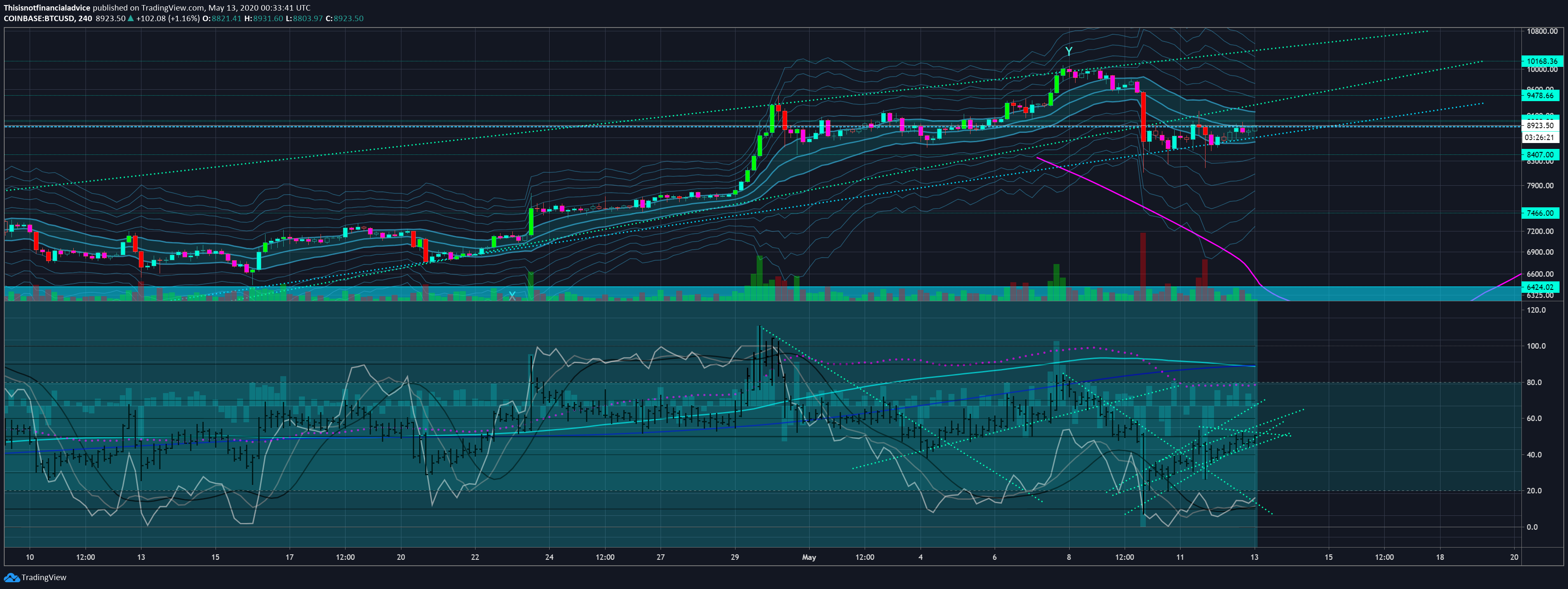Select the H:8931.60 high value

[263, 18]
